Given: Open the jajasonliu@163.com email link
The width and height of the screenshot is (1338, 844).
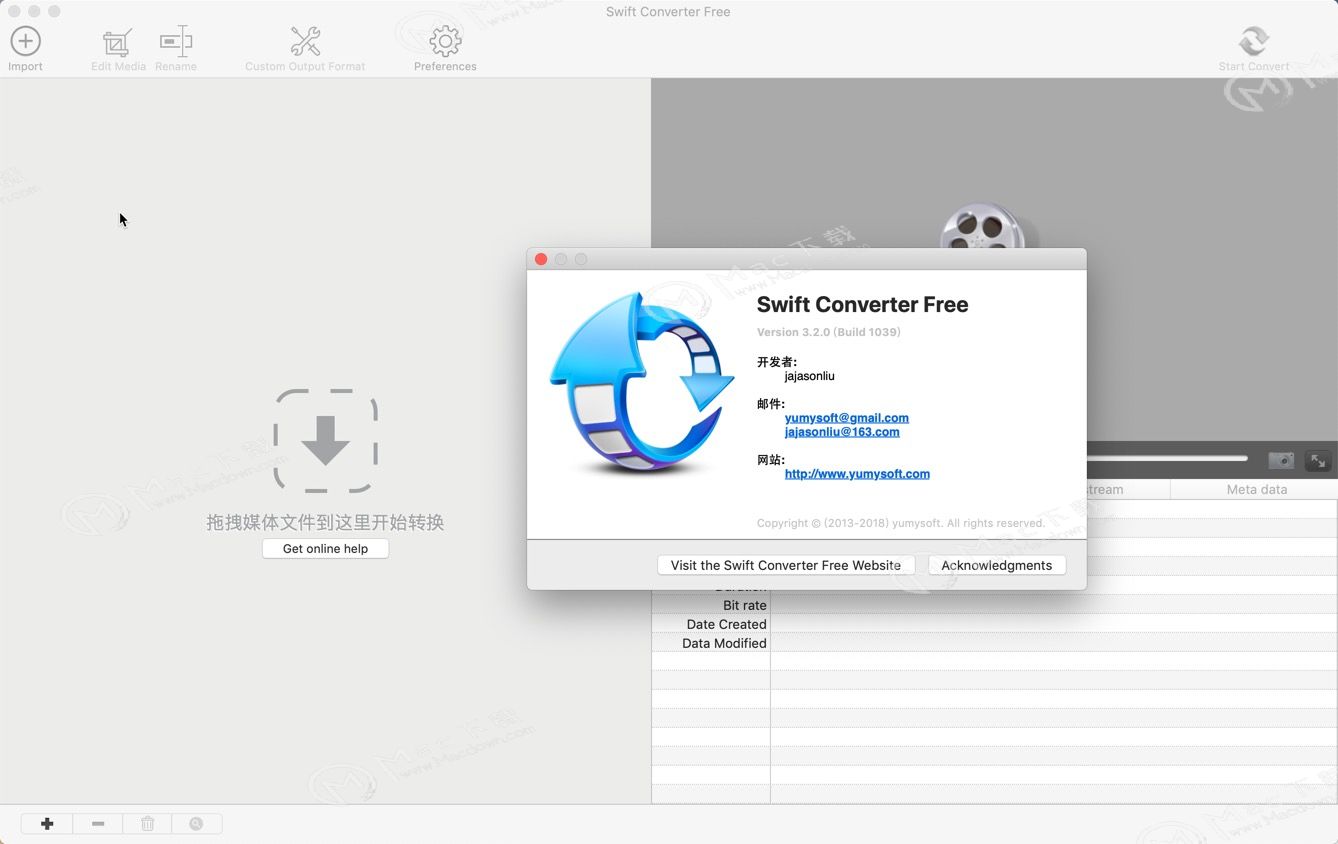Looking at the screenshot, I should coord(842,432).
